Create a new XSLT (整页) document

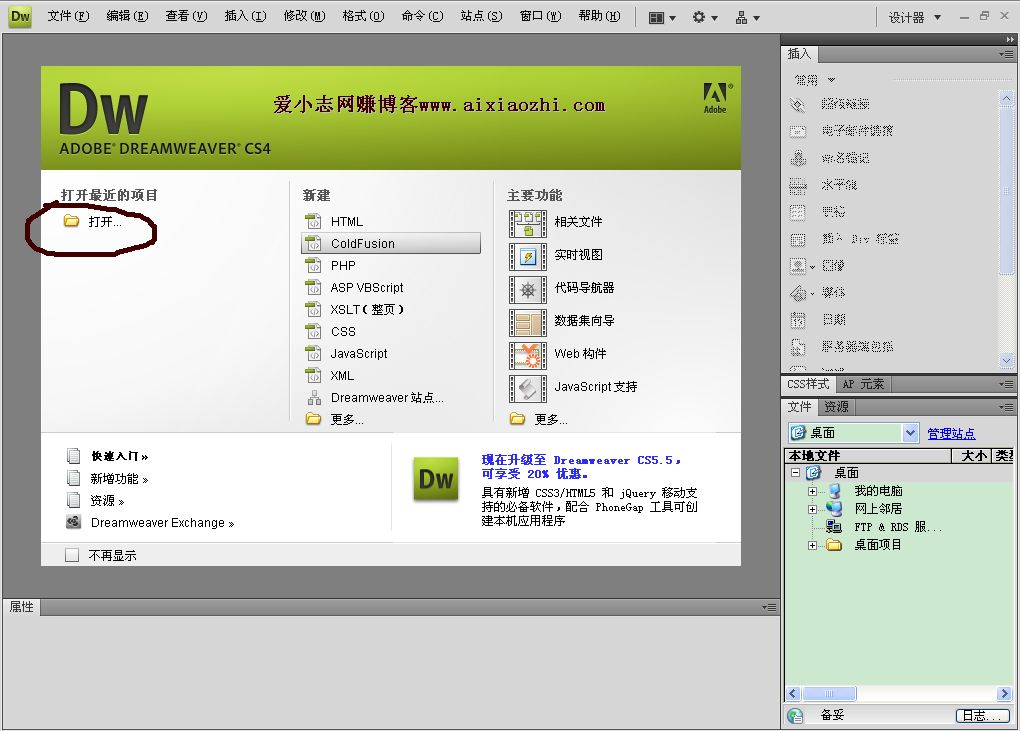(367, 310)
